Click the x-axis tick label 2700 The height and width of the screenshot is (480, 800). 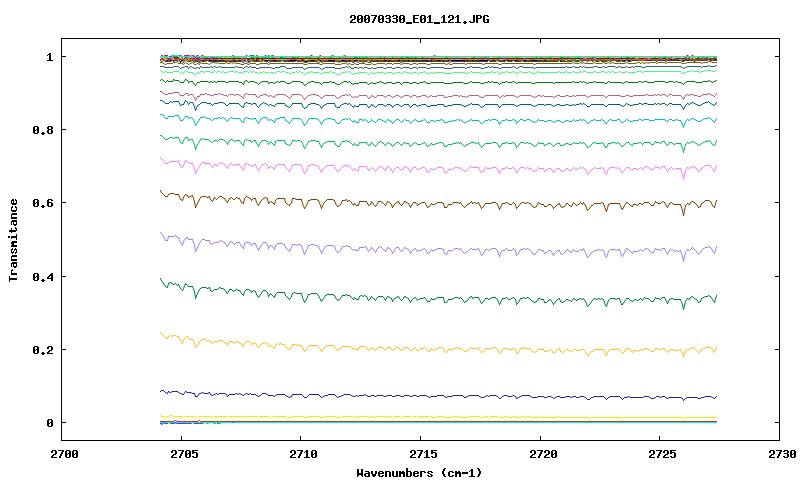point(64,454)
